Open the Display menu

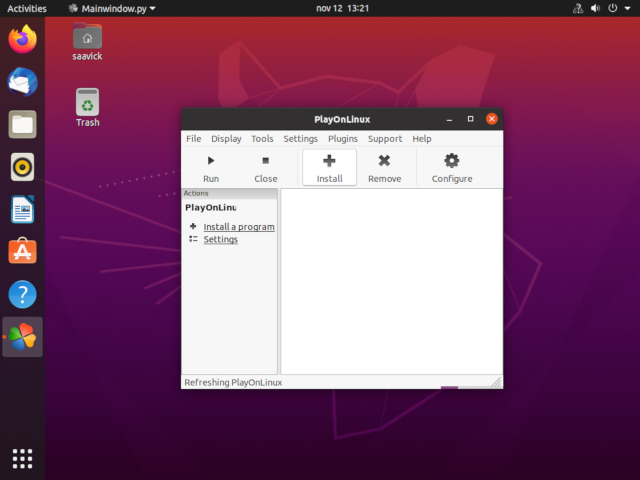point(226,139)
